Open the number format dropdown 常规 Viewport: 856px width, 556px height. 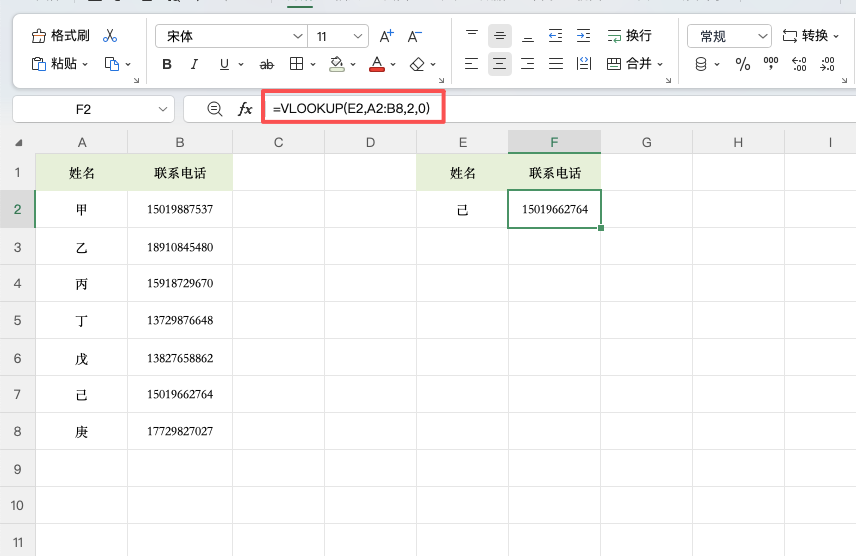pos(729,37)
